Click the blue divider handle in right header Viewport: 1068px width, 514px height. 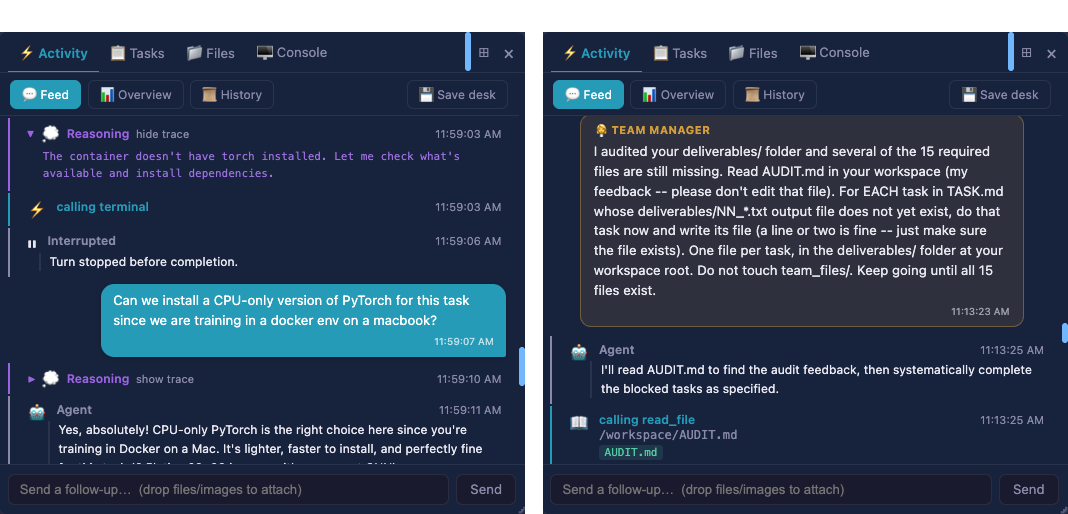click(x=1011, y=51)
